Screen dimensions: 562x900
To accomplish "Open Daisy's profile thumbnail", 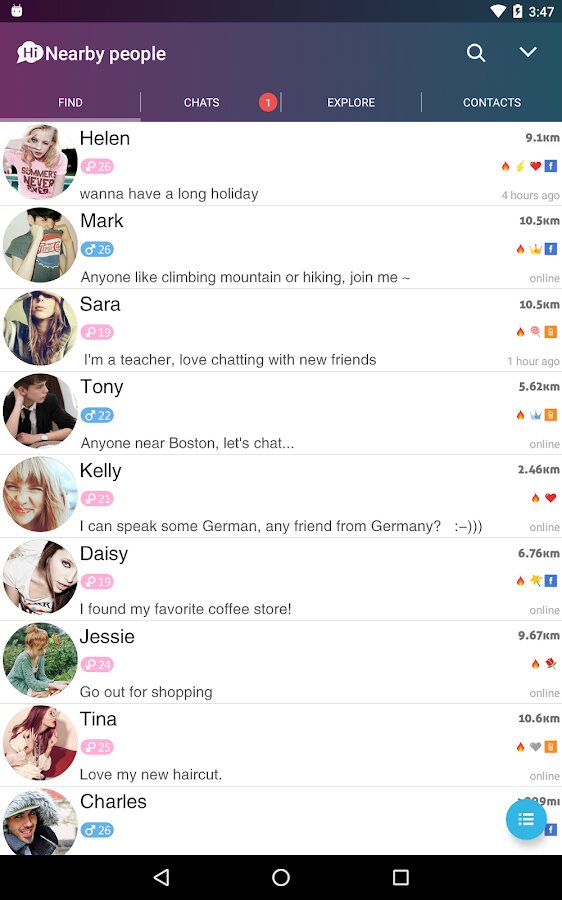I will [x=40, y=577].
